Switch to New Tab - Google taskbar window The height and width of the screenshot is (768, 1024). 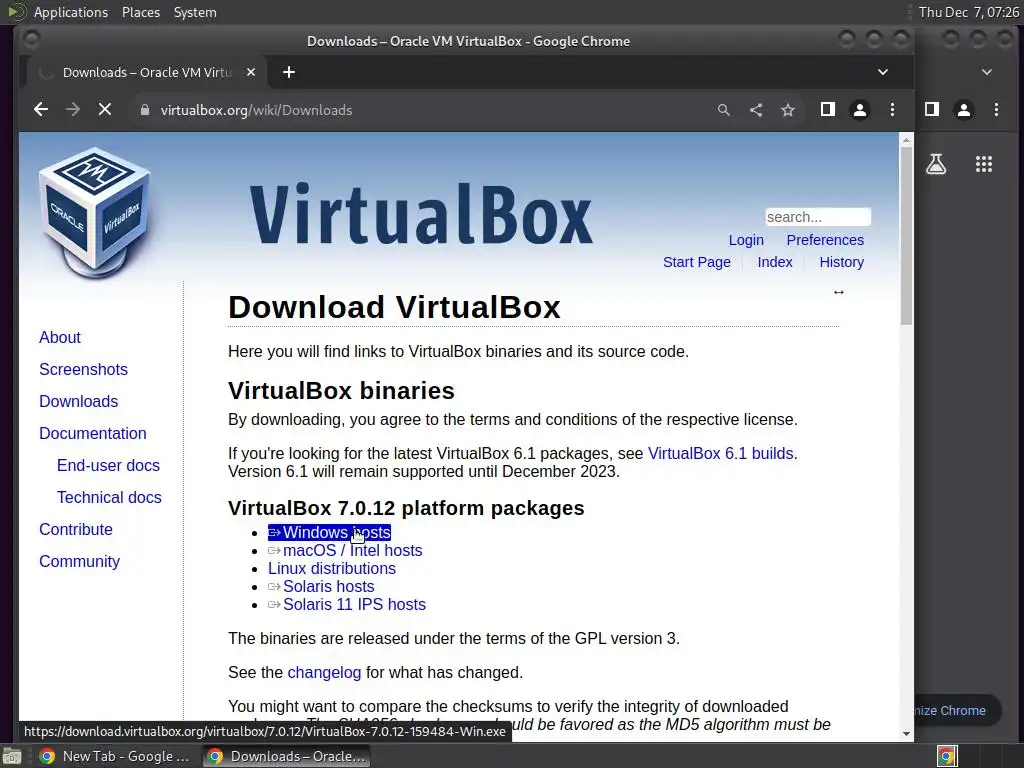pos(114,756)
